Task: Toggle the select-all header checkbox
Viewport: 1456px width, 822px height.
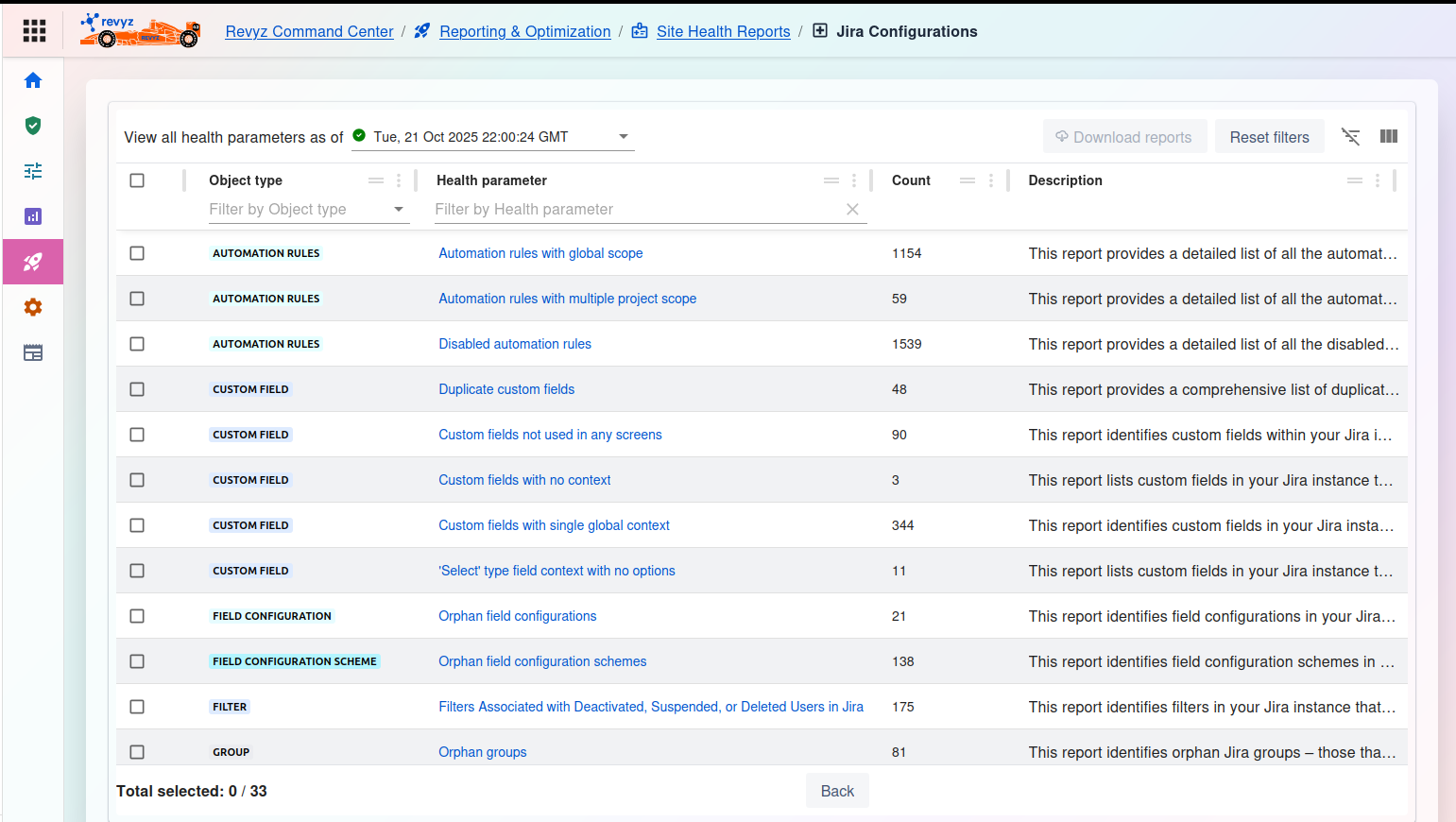Action: (x=137, y=180)
